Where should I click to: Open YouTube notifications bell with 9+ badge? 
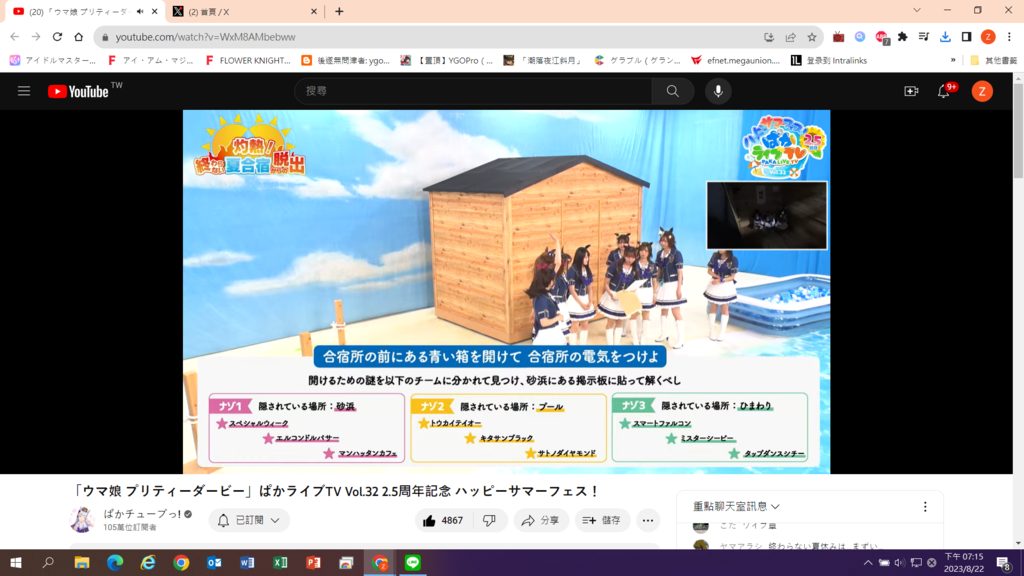[945, 91]
